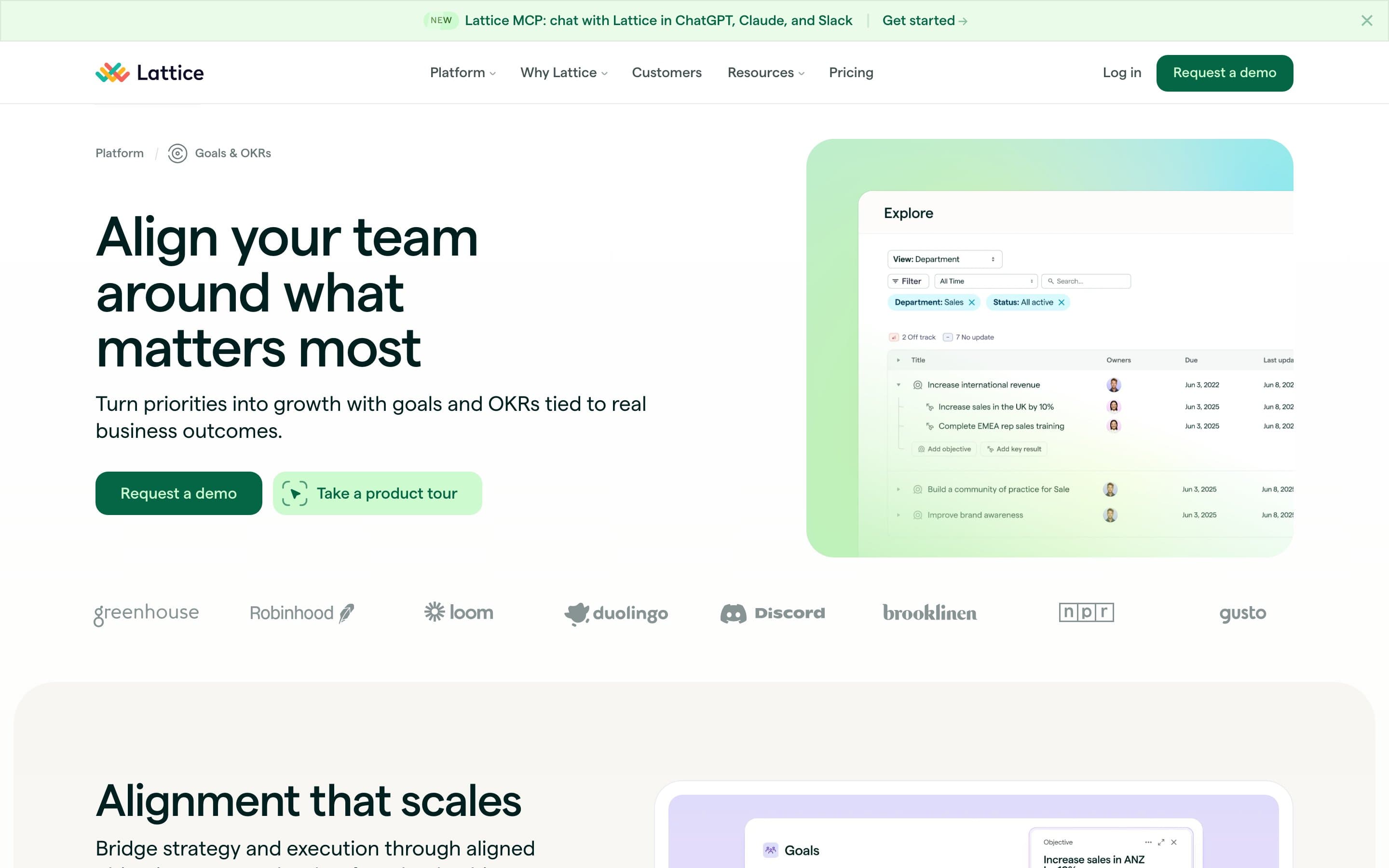Click the Due column header
The width and height of the screenshot is (1389, 868).
(1191, 361)
